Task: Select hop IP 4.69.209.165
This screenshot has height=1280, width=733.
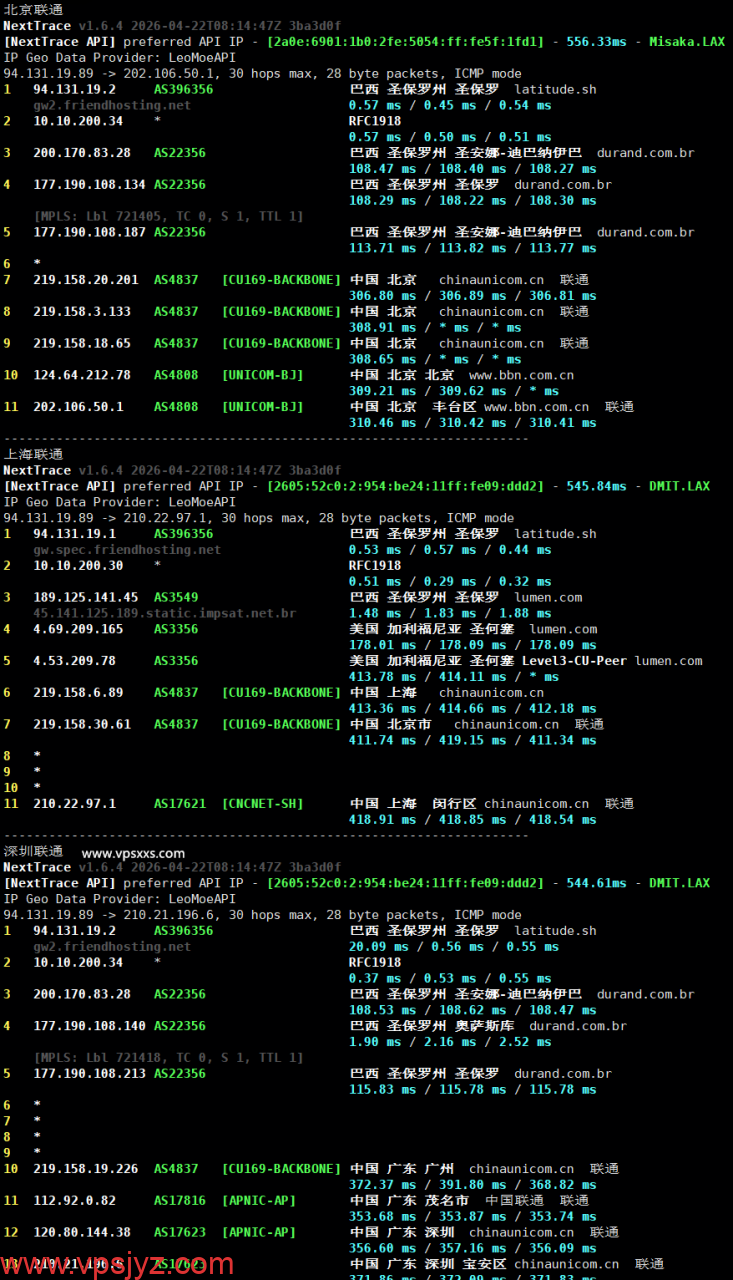Action: pos(78,629)
